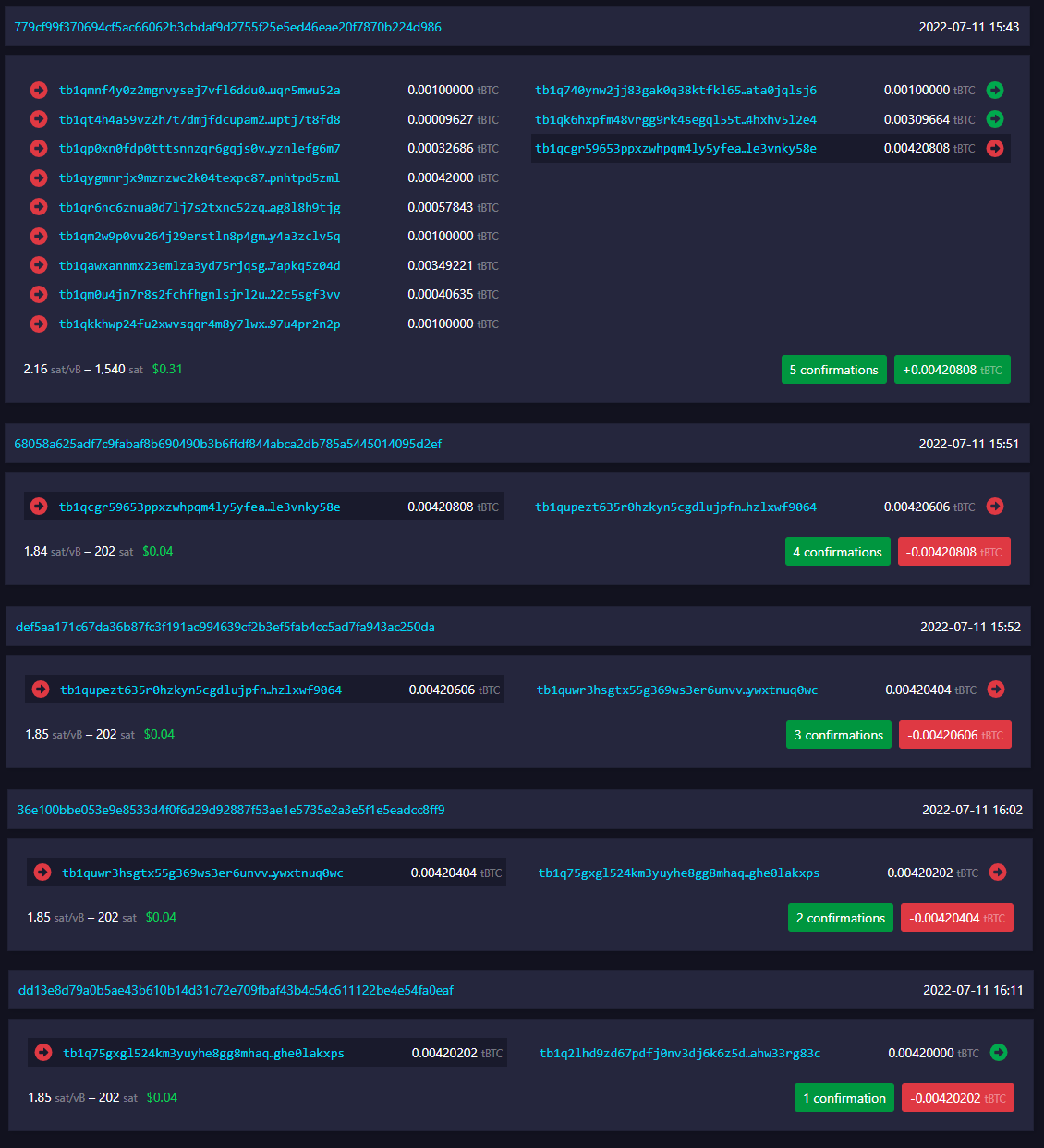Click the red input icon beside tb1qygmnrjx9mznzwc2k04texpc87

click(39, 177)
